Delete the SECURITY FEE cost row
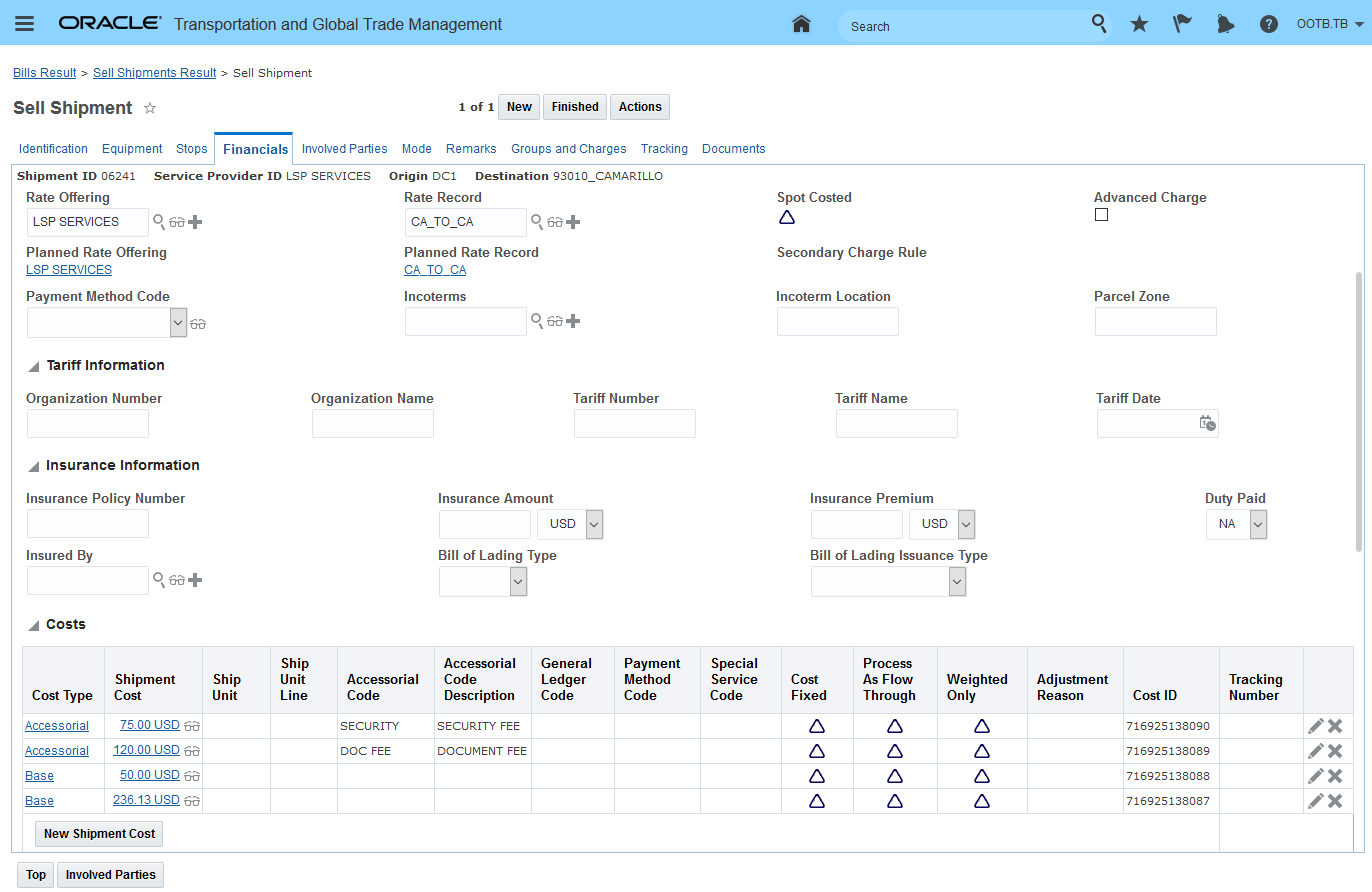The height and width of the screenshot is (892, 1372). [1334, 726]
